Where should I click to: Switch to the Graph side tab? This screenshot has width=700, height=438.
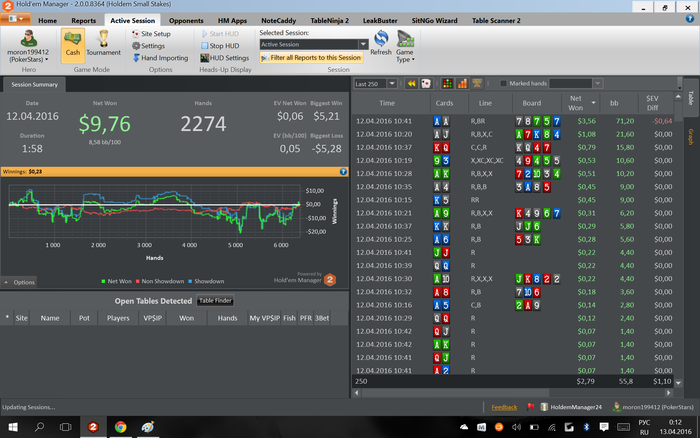tap(691, 137)
